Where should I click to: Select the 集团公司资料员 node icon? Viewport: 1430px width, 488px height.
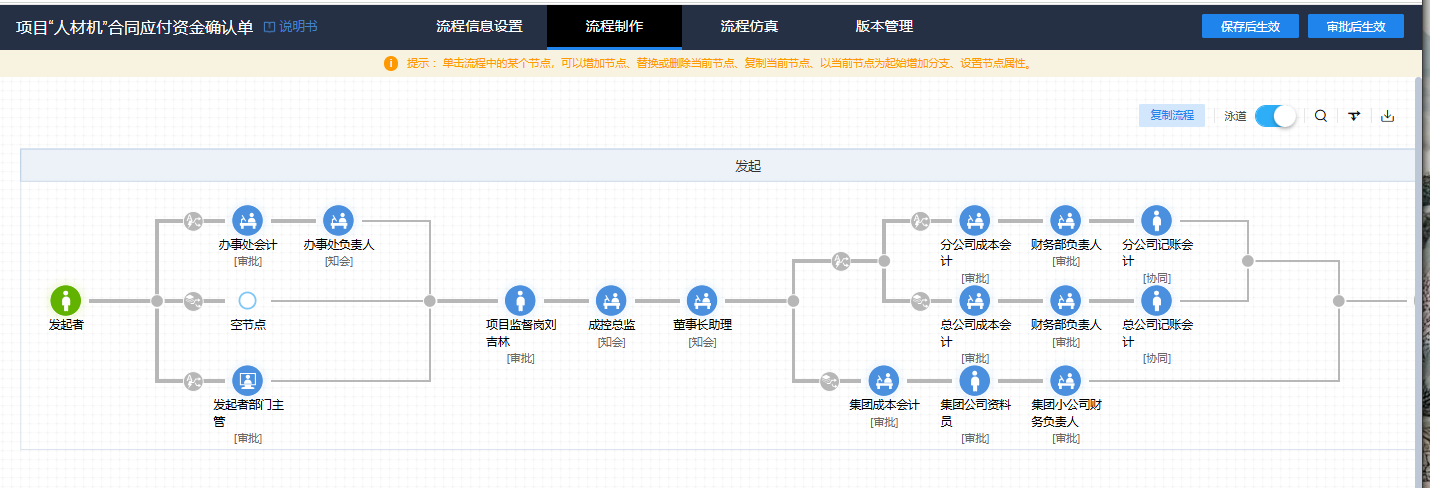pos(974,380)
